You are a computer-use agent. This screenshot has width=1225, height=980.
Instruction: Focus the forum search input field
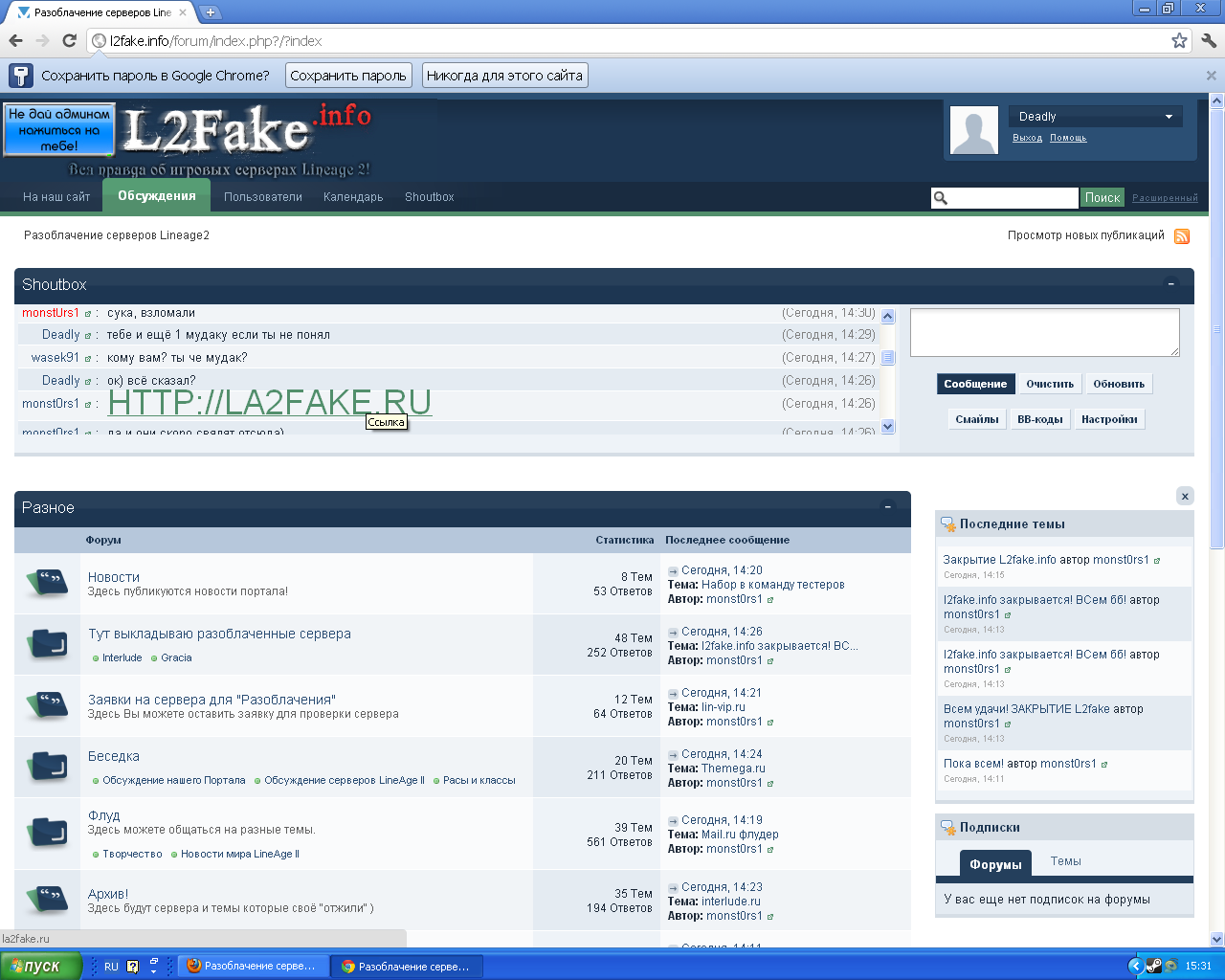1013,198
